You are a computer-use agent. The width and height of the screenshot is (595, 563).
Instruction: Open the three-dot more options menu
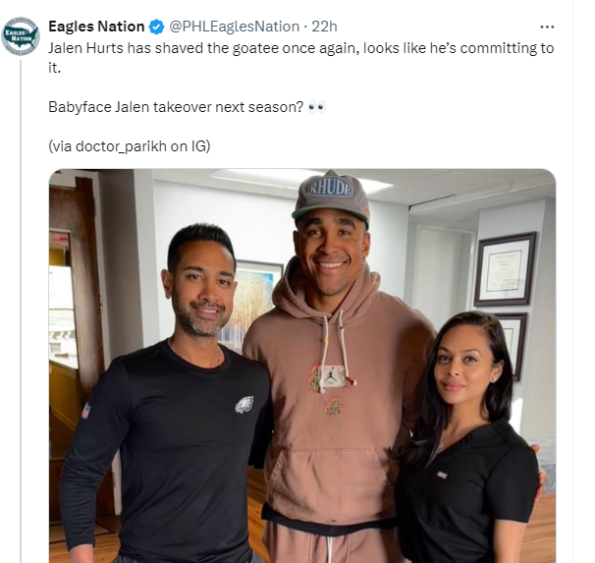547,27
